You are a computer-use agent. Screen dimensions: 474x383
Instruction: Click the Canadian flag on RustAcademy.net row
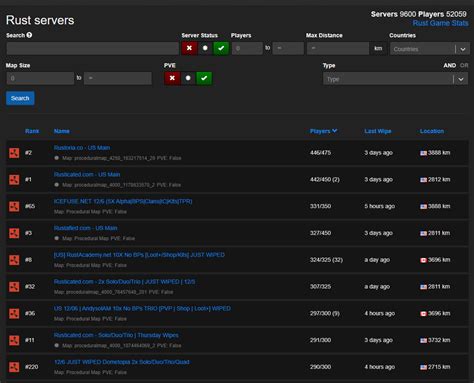[423, 260]
